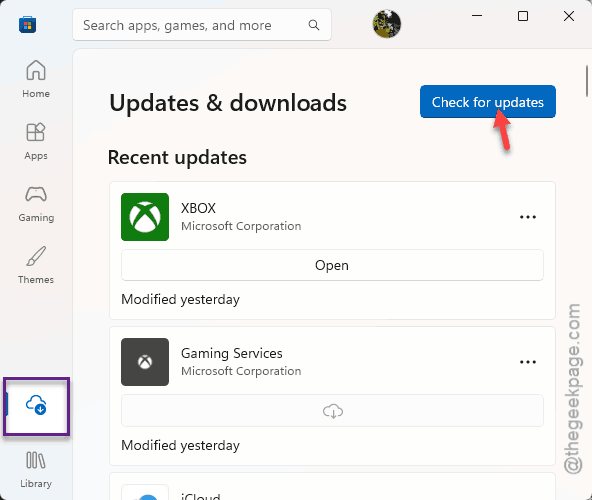592x500 pixels.
Task: Click the Recent updates heading
Action: tap(177, 157)
